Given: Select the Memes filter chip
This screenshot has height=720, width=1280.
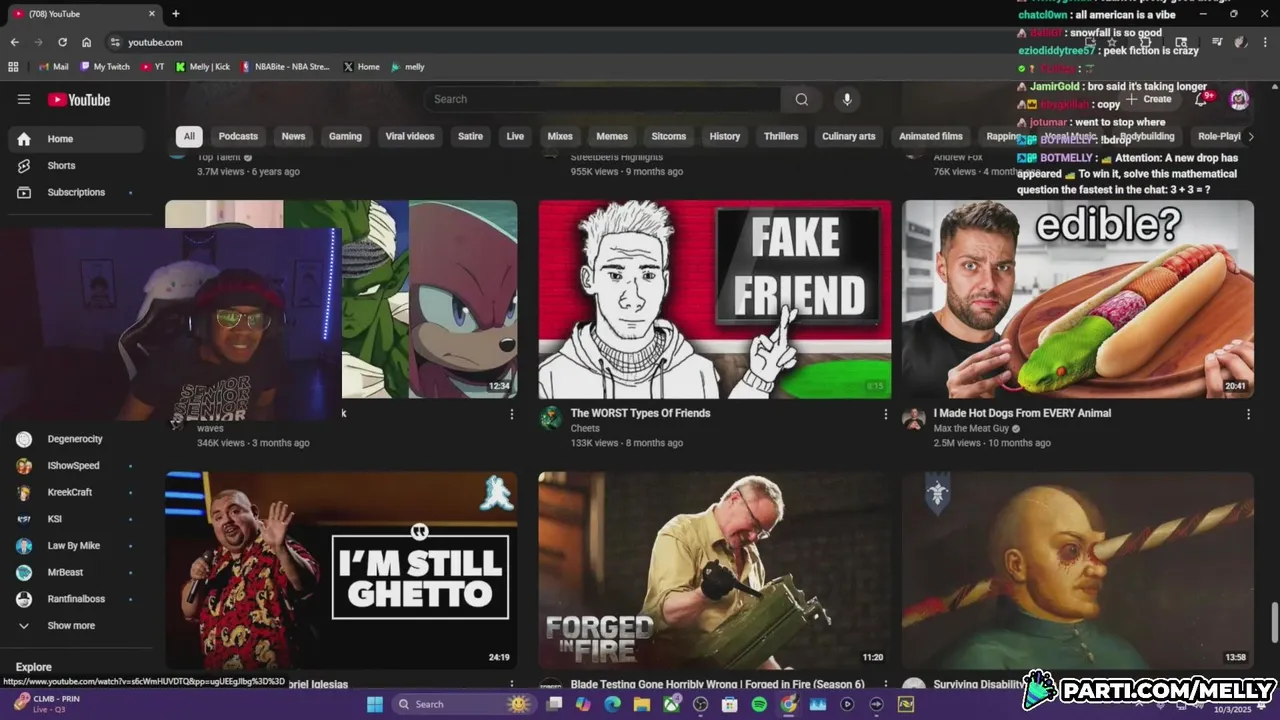Looking at the screenshot, I should point(612,136).
